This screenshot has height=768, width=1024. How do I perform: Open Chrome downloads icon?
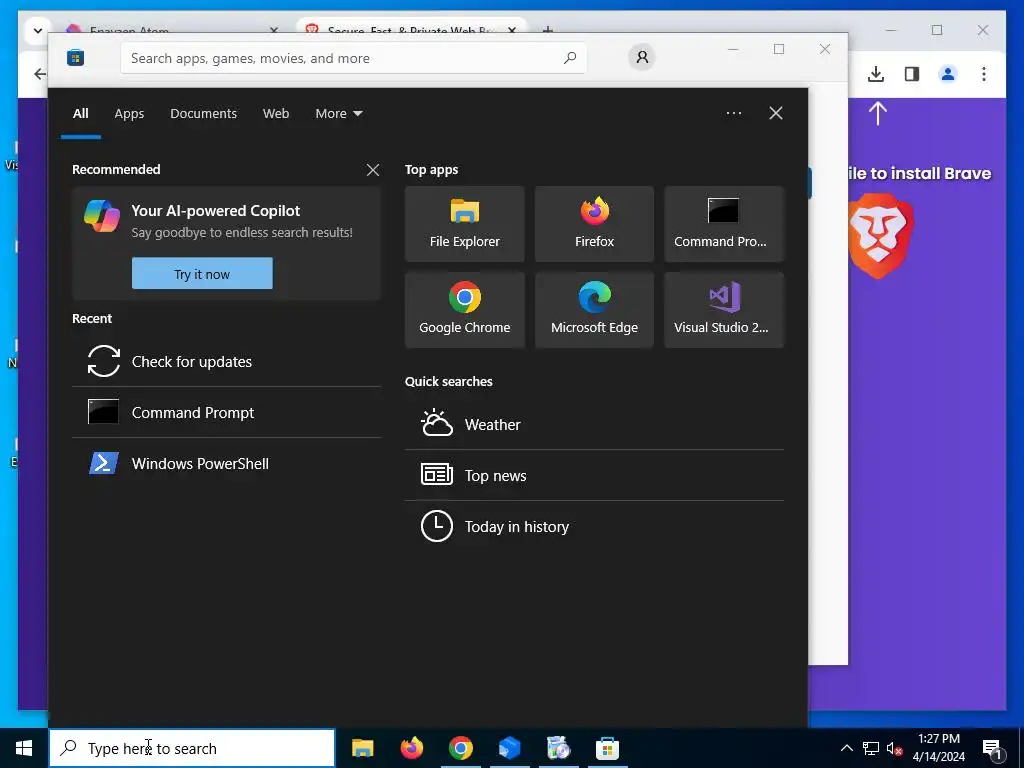coord(876,74)
